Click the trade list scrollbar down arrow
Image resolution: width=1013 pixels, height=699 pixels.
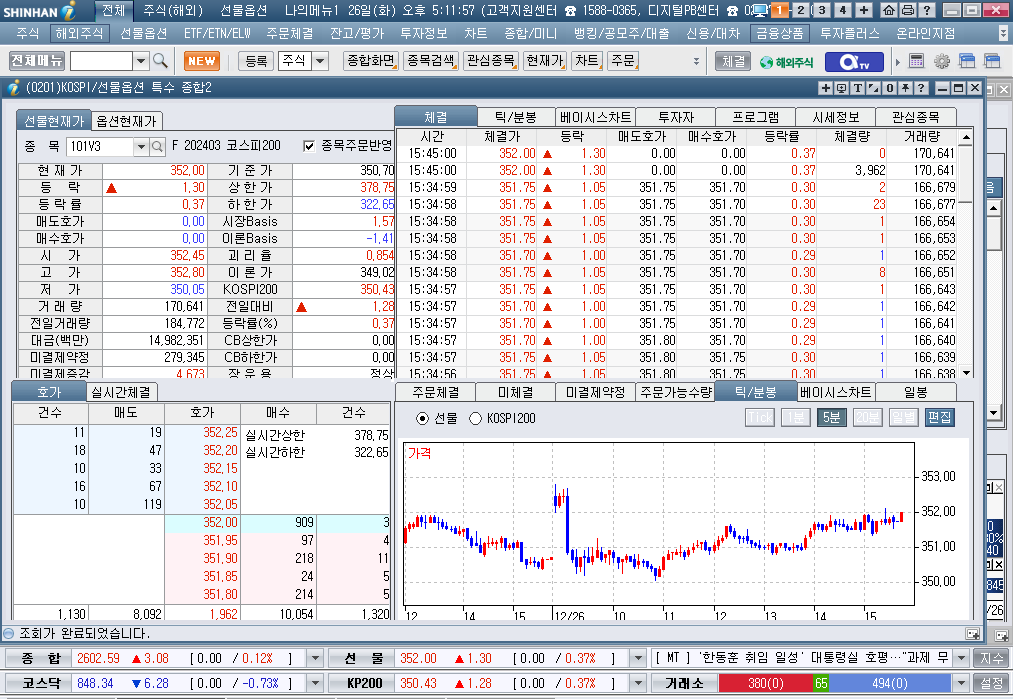966,373
